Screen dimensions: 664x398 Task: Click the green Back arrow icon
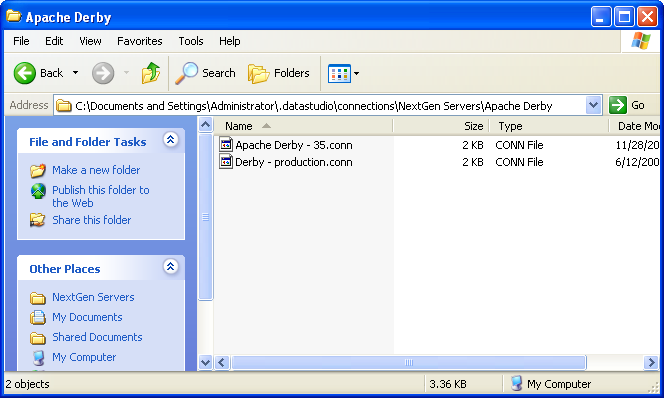[x=25, y=73]
